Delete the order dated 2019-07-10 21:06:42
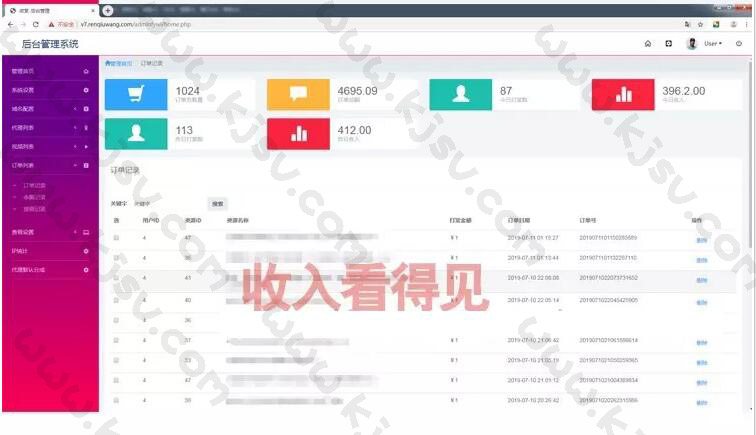 (x=702, y=343)
